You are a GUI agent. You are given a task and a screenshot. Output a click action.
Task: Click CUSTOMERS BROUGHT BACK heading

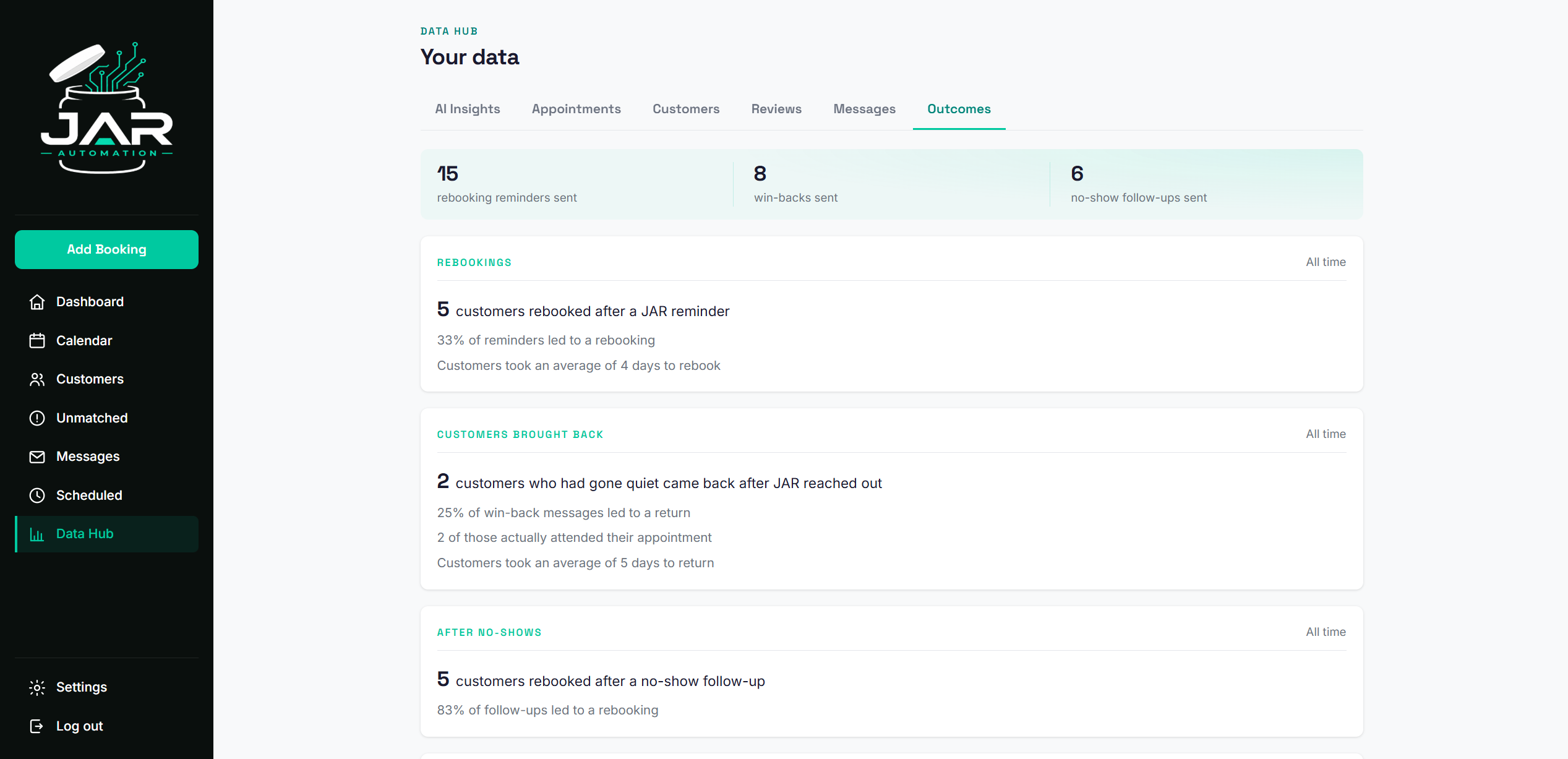520,435
